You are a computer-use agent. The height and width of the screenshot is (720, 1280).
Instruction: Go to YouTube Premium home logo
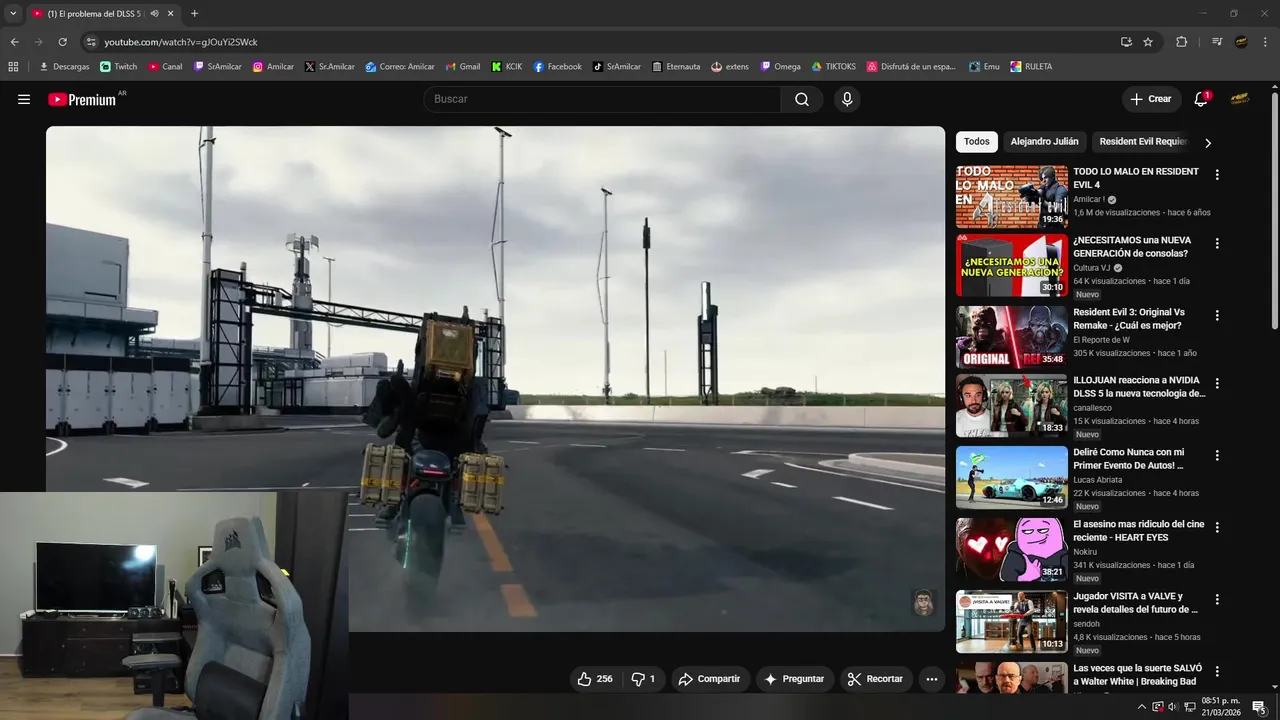(82, 99)
